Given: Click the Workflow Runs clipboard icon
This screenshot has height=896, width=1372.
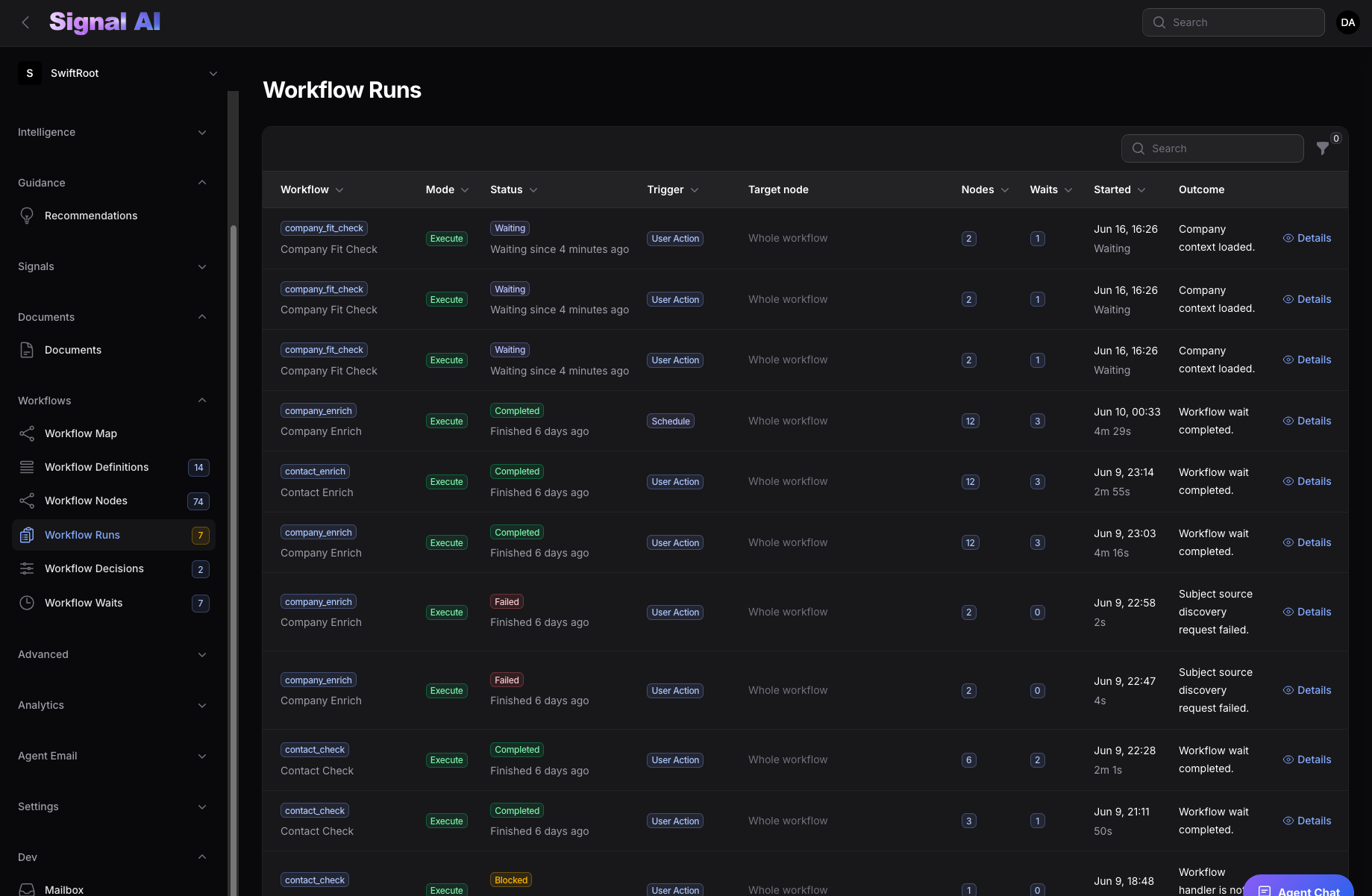Looking at the screenshot, I should click(x=27, y=535).
